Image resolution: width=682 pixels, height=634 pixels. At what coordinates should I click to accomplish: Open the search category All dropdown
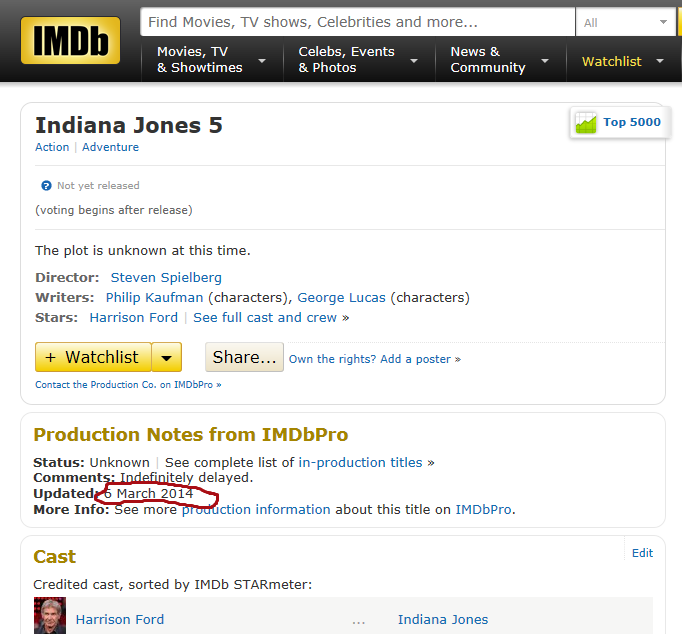click(625, 22)
